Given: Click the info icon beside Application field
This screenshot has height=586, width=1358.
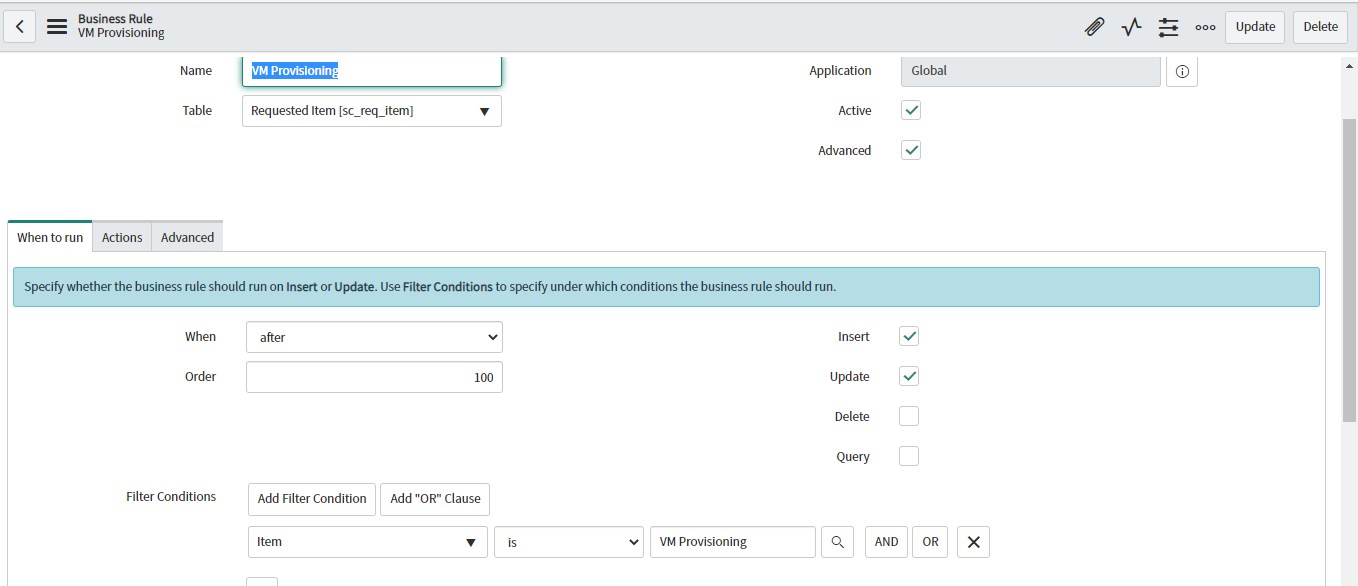Looking at the screenshot, I should [x=1181, y=71].
